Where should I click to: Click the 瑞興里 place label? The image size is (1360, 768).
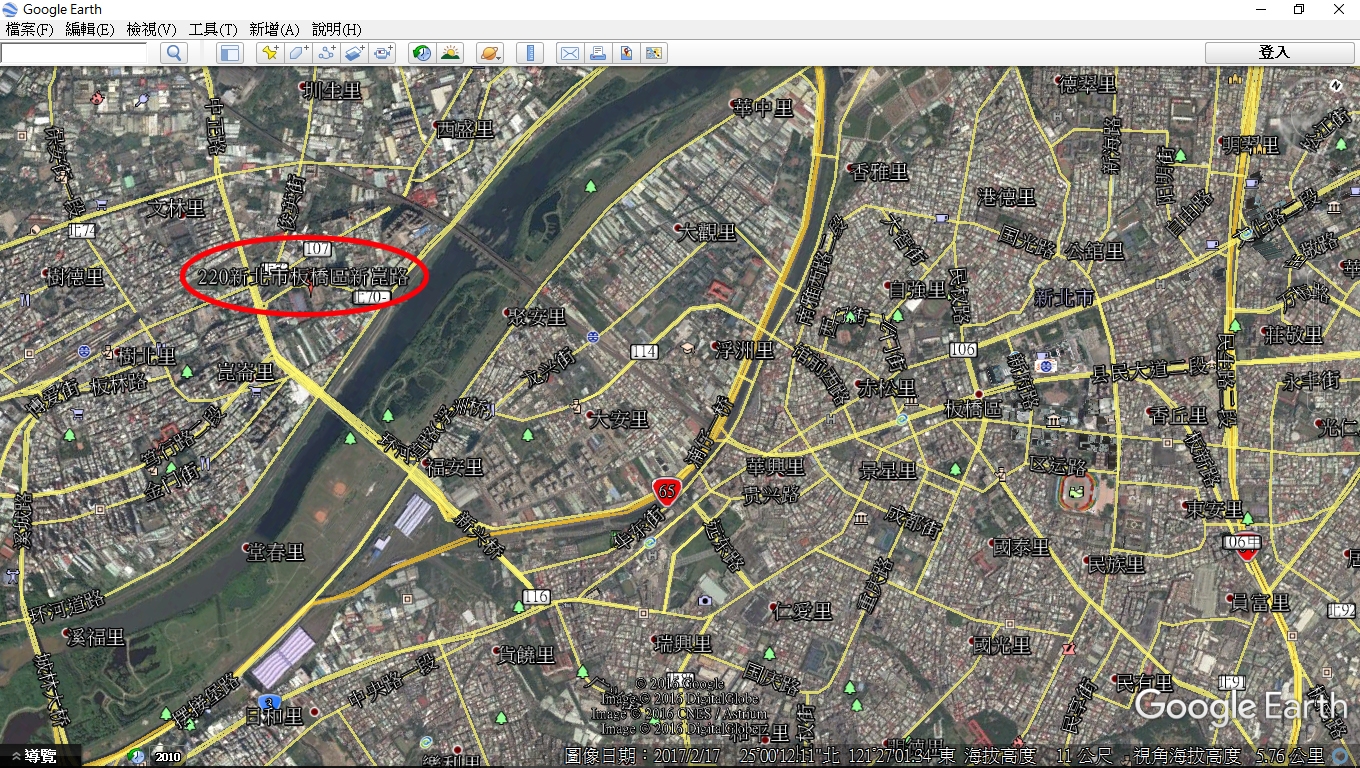(682, 643)
